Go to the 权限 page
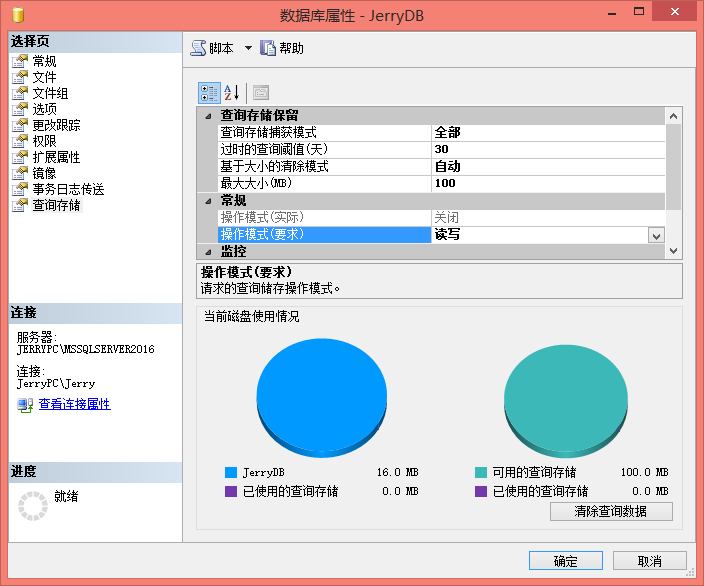 coord(44,141)
